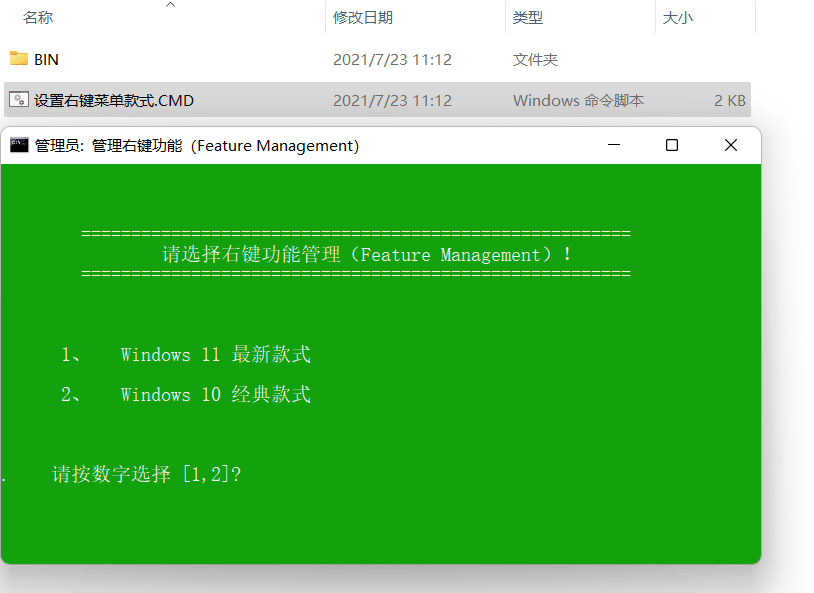Sort files by 类型 column header

click(527, 18)
